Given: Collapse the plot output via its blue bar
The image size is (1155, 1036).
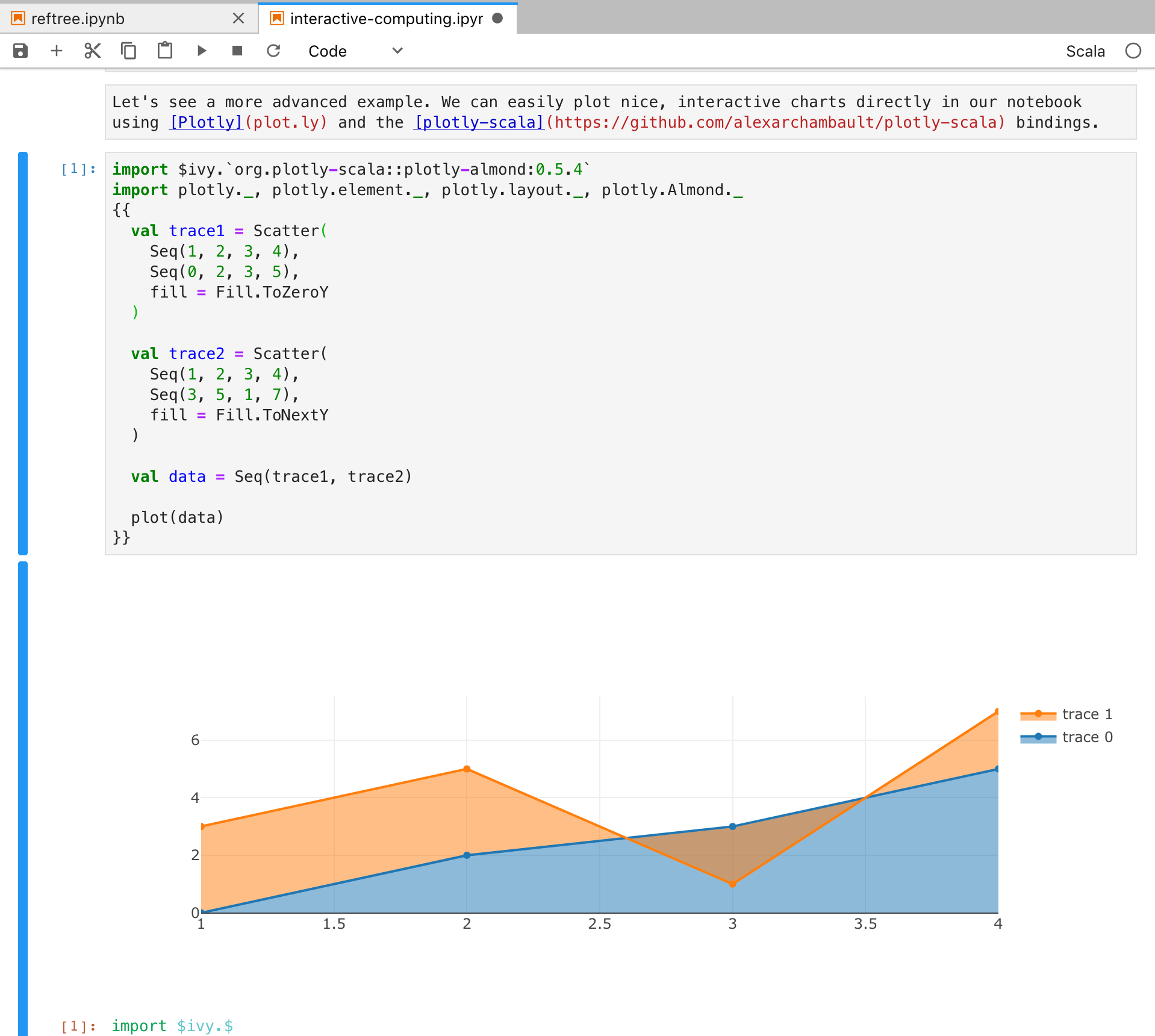Looking at the screenshot, I should tap(23, 783).
